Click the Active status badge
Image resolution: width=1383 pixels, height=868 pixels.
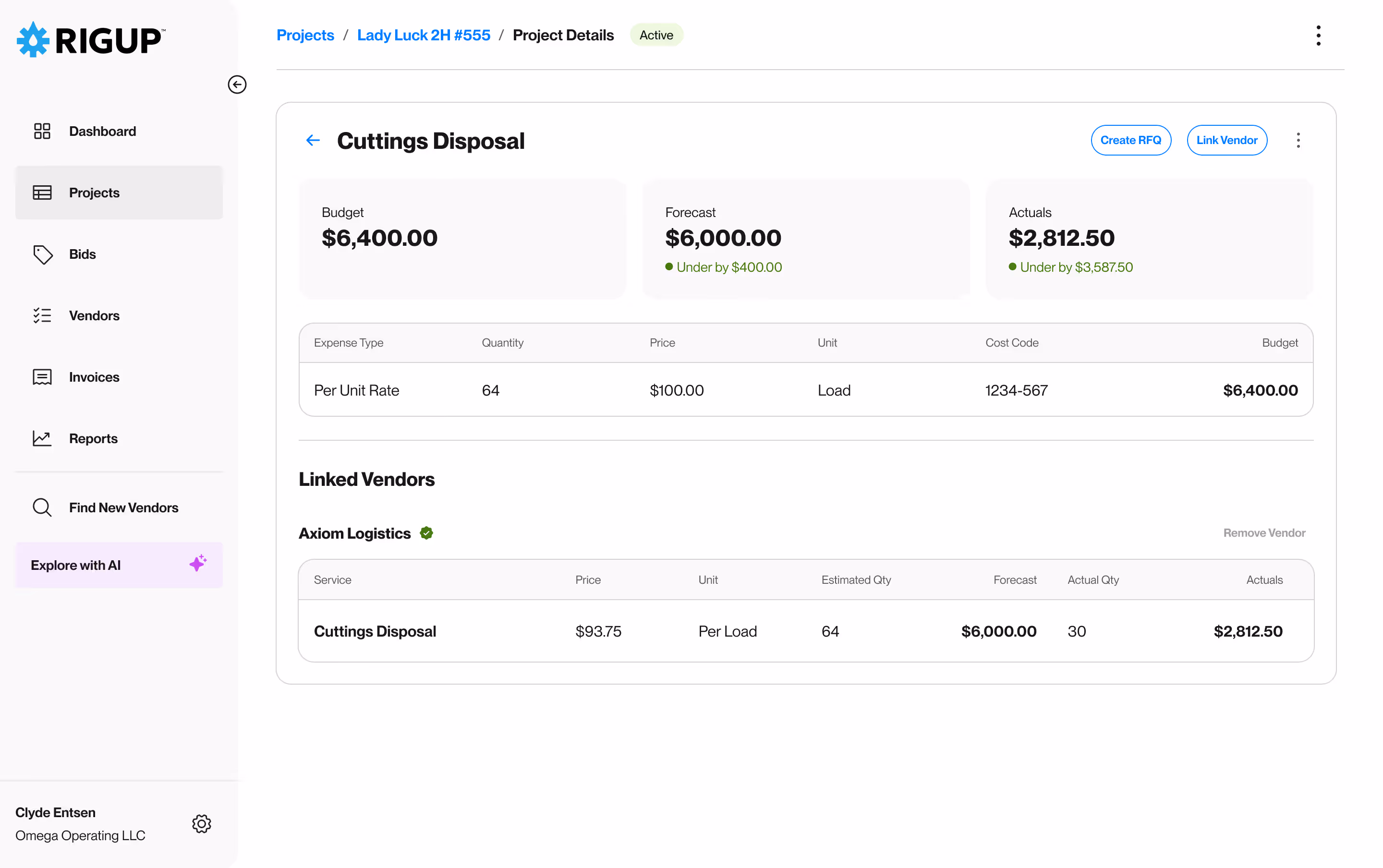[656, 35]
